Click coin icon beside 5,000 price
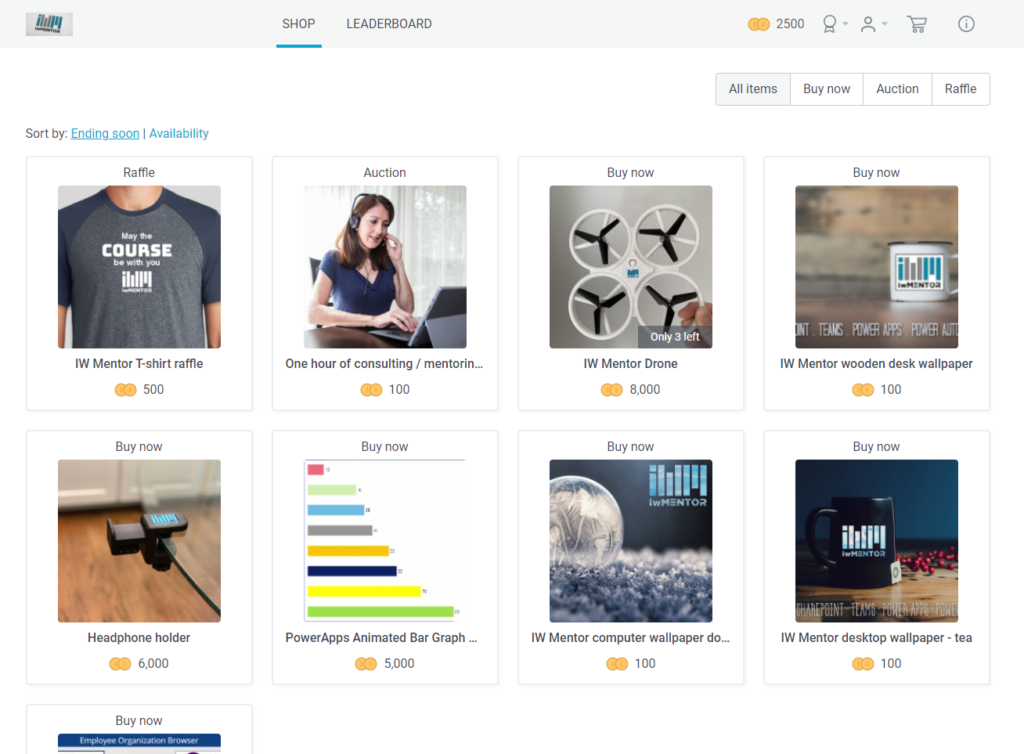 [366, 664]
